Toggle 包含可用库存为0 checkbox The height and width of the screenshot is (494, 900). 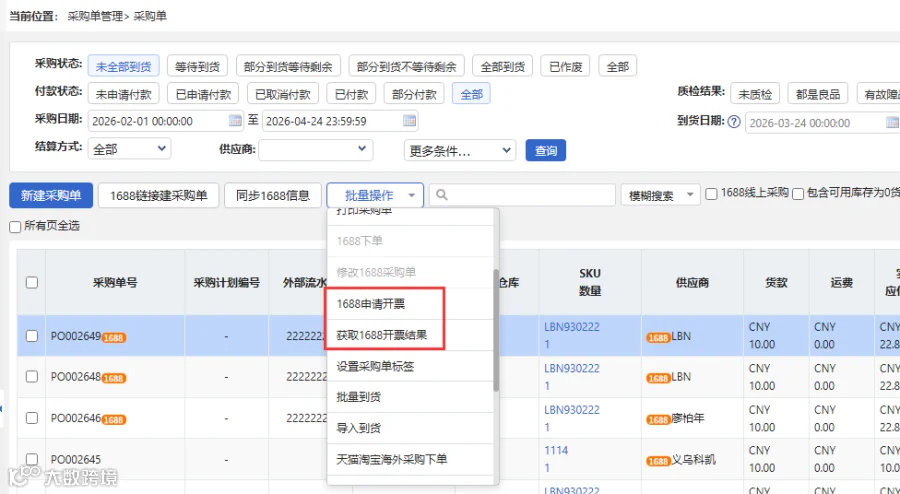click(x=798, y=194)
